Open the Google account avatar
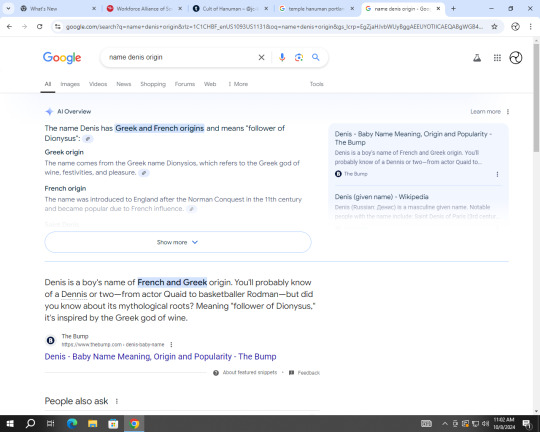 (x=516, y=58)
